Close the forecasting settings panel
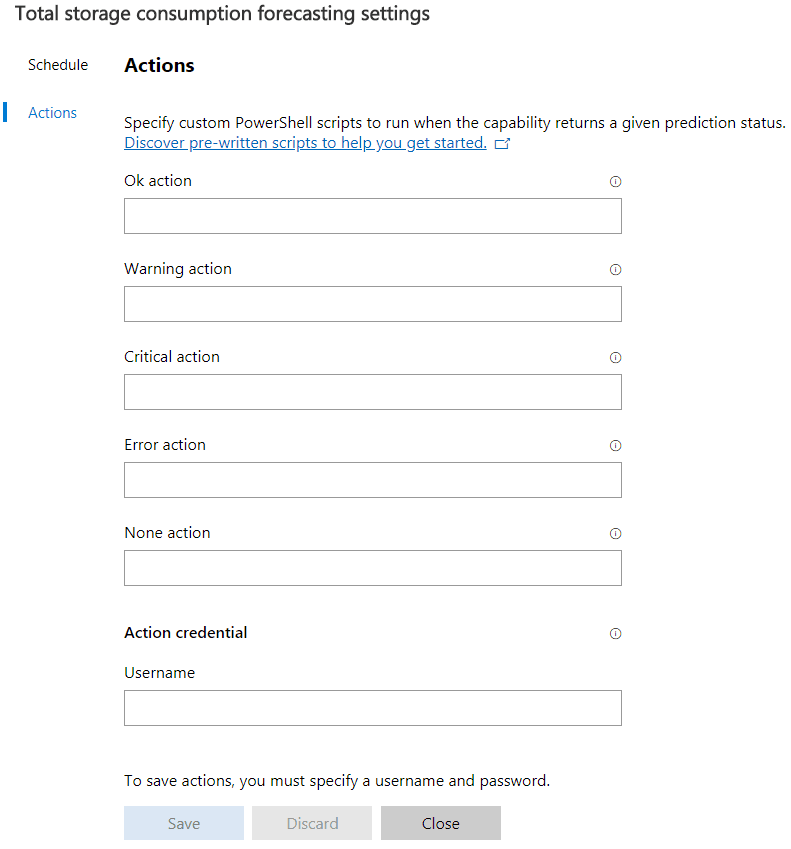The image size is (791, 849). click(x=440, y=823)
